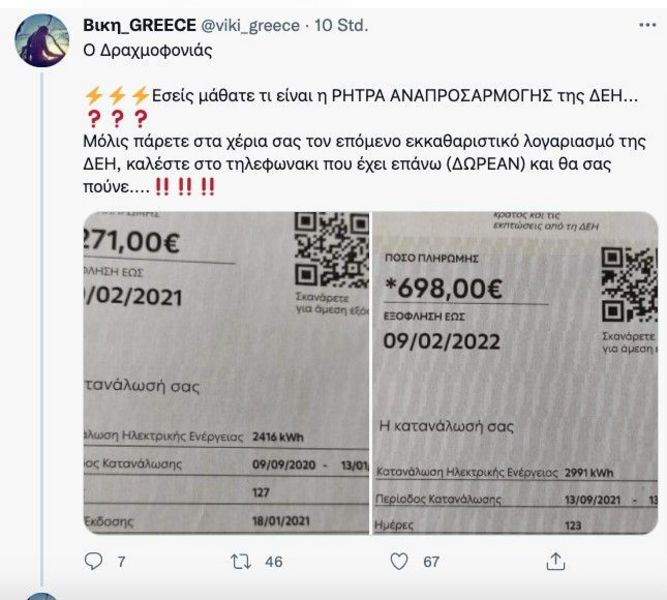
Task: Click the Ο Δραχμοφονιάς text line
Action: point(148,50)
